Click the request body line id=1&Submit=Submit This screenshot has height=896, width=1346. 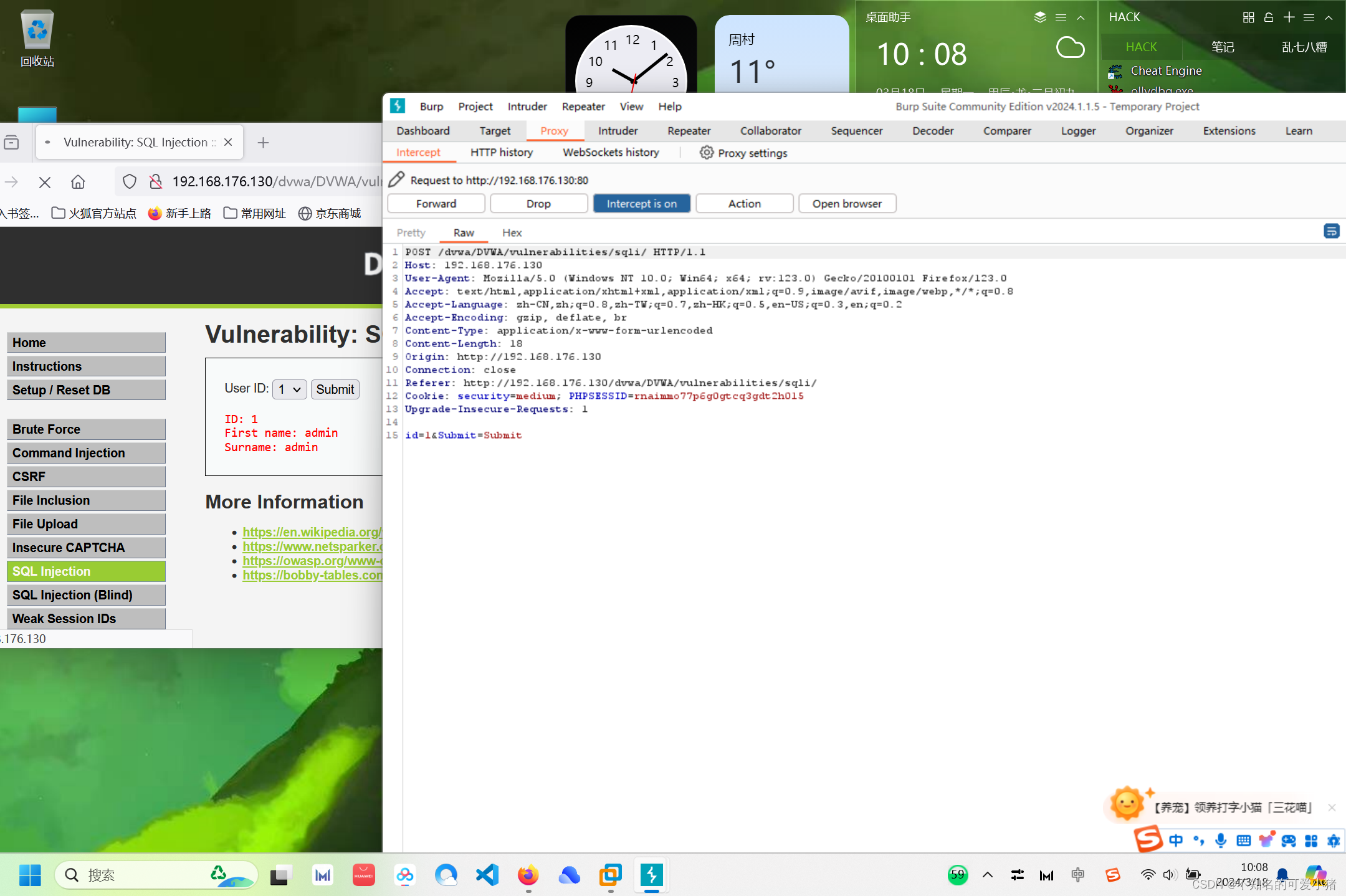(x=463, y=435)
